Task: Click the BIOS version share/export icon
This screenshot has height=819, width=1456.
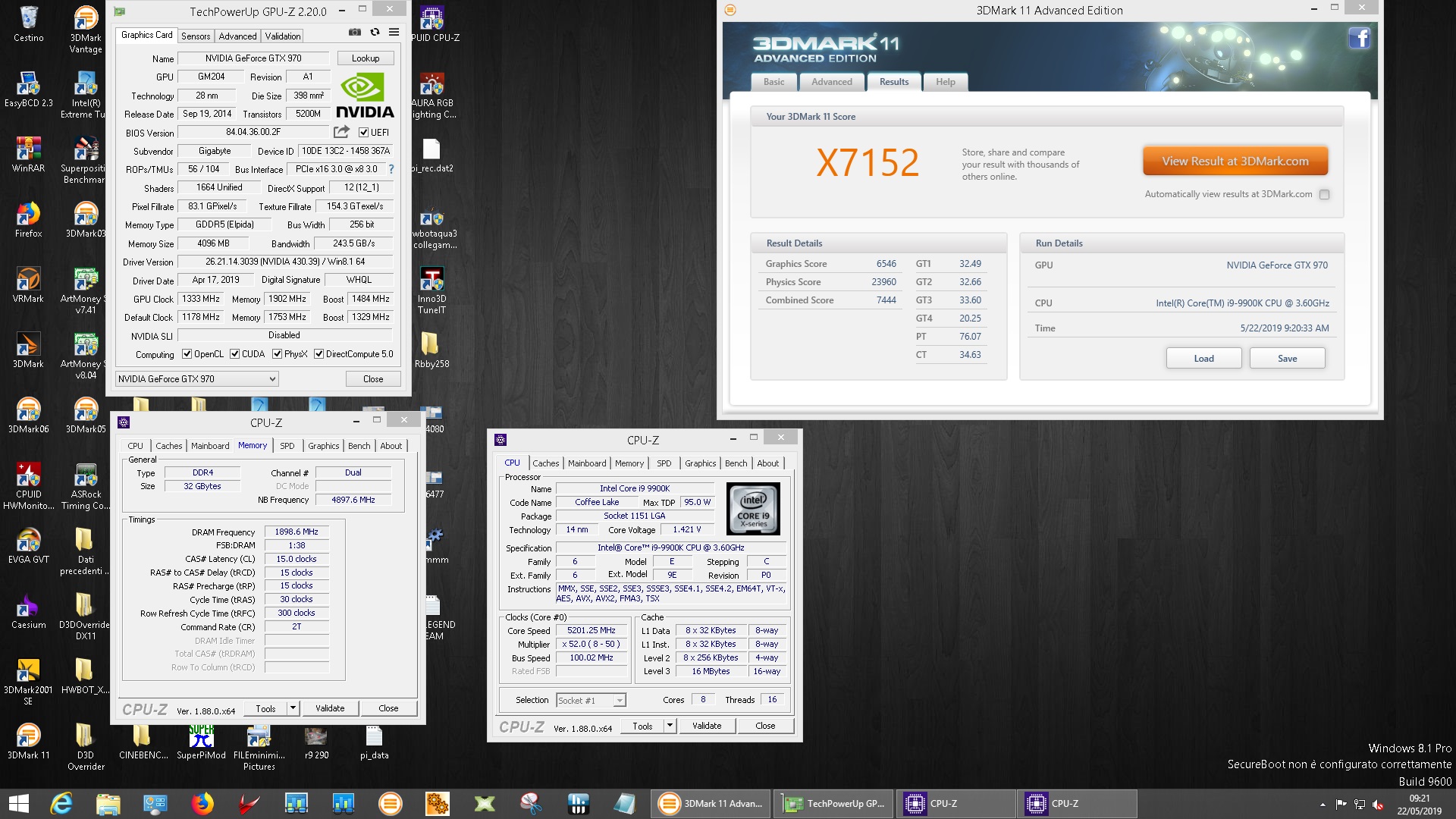Action: tap(341, 132)
